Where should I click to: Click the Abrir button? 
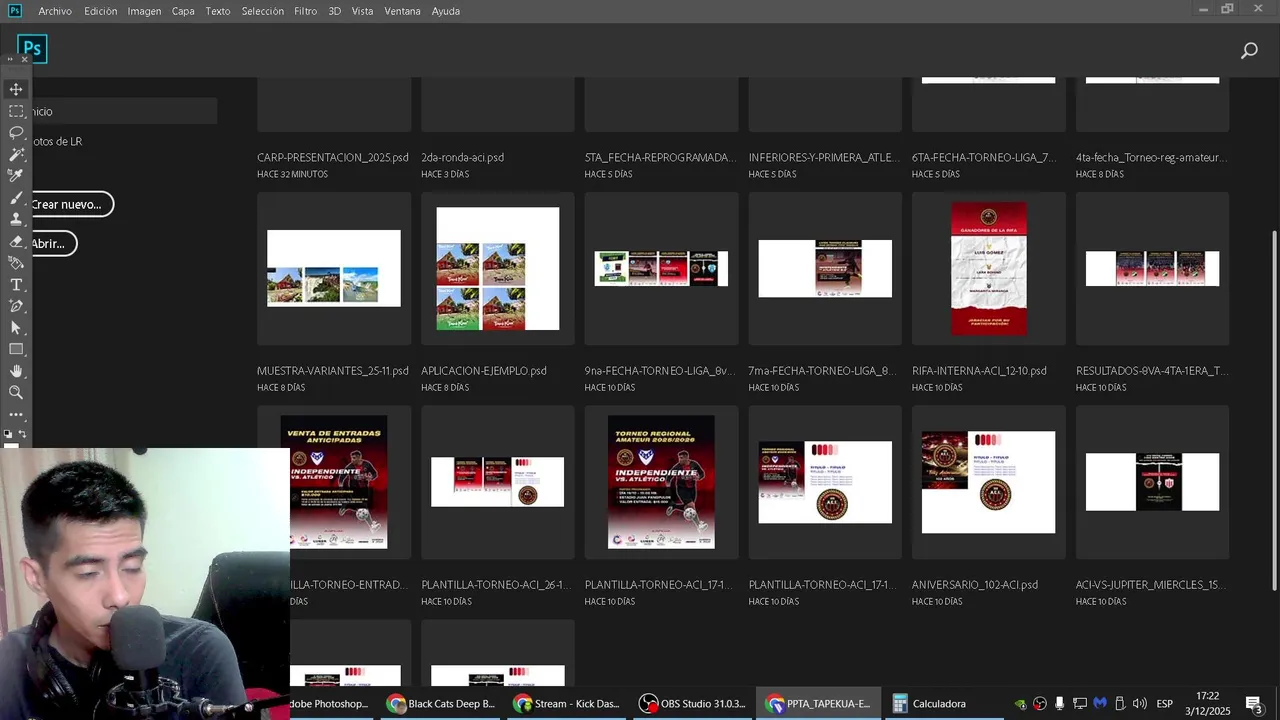[x=52, y=243]
